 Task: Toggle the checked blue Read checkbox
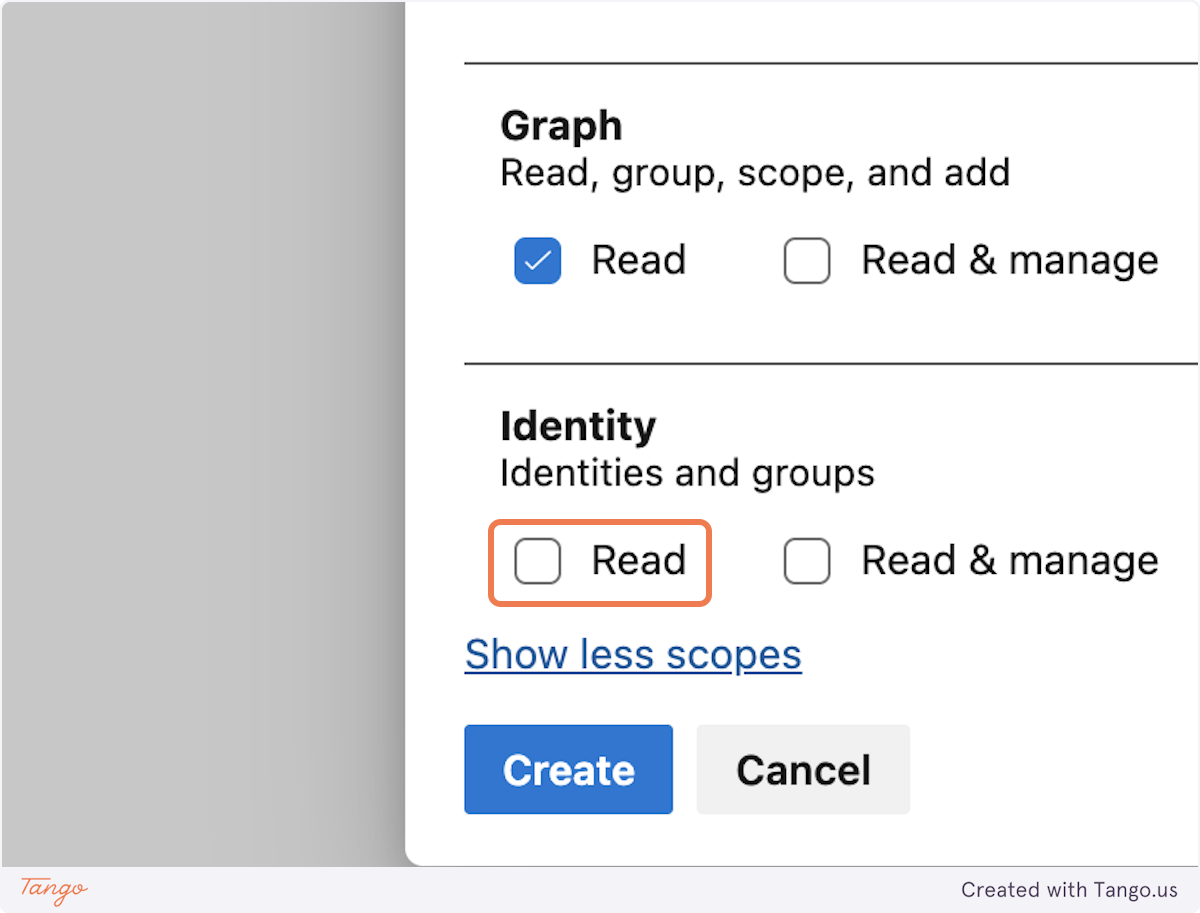coord(537,260)
